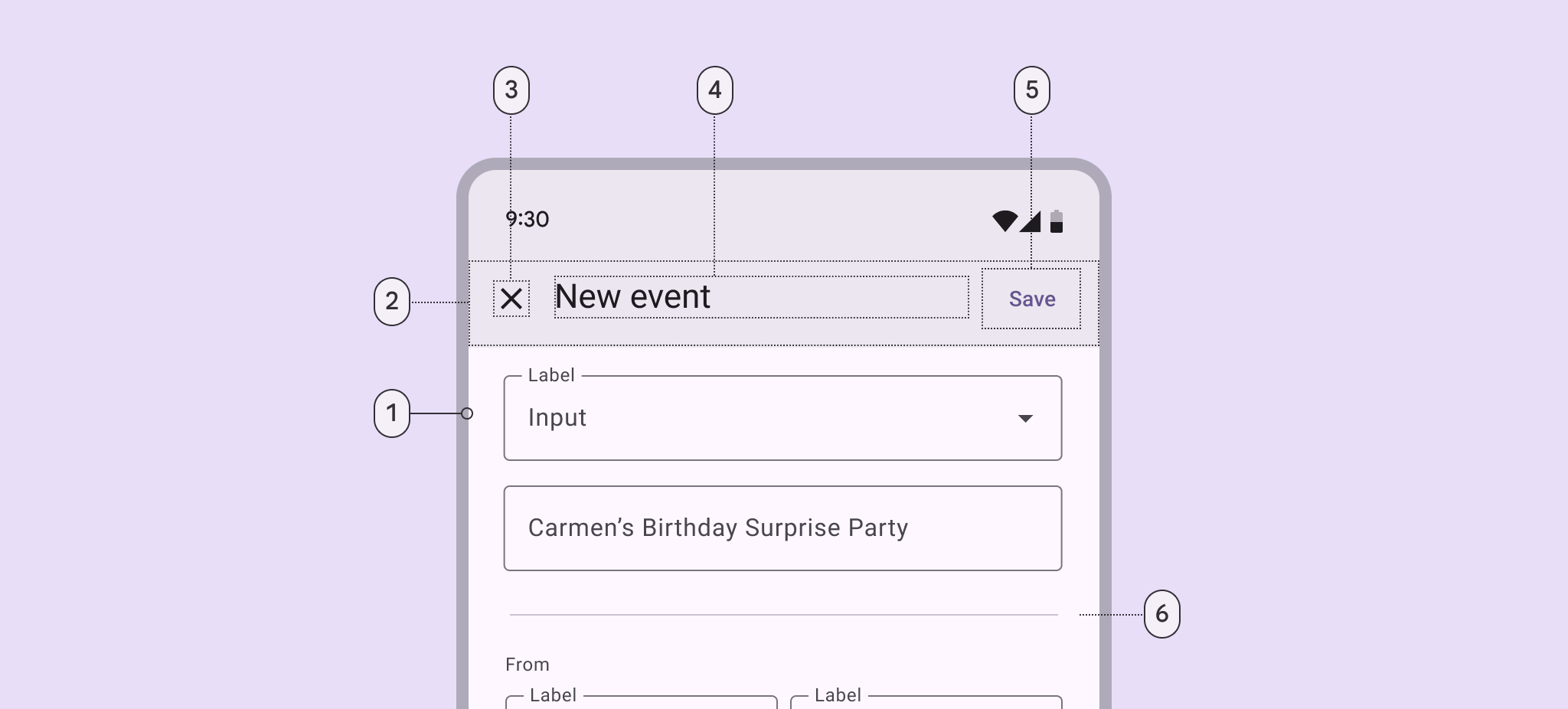The width and height of the screenshot is (1568, 709).
Task: Click the cellular signal icon
Action: (1031, 221)
